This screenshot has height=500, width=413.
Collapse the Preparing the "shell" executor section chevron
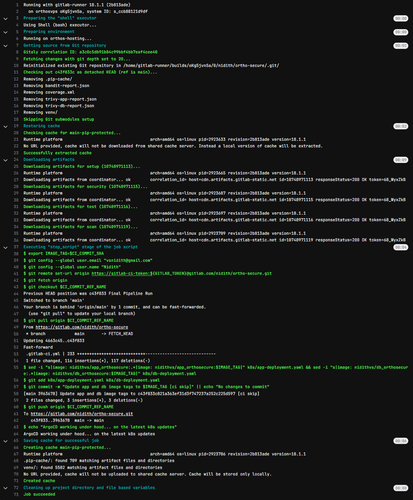[5, 19]
